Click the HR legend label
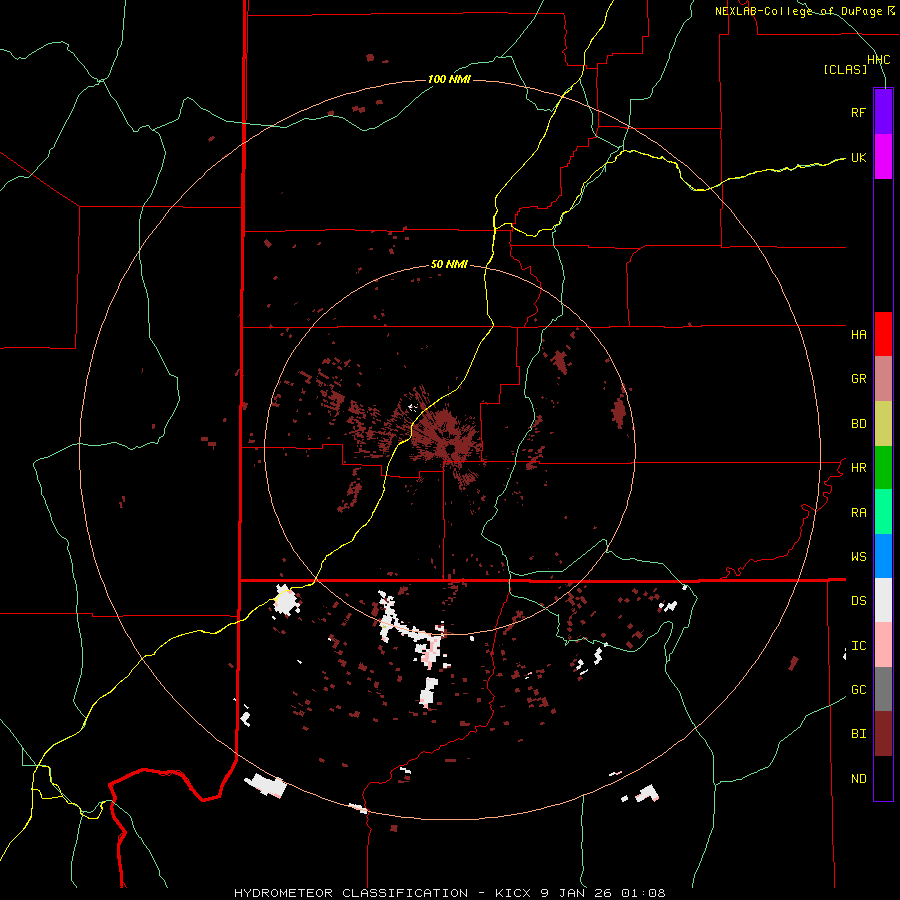The image size is (900, 900). tap(859, 468)
